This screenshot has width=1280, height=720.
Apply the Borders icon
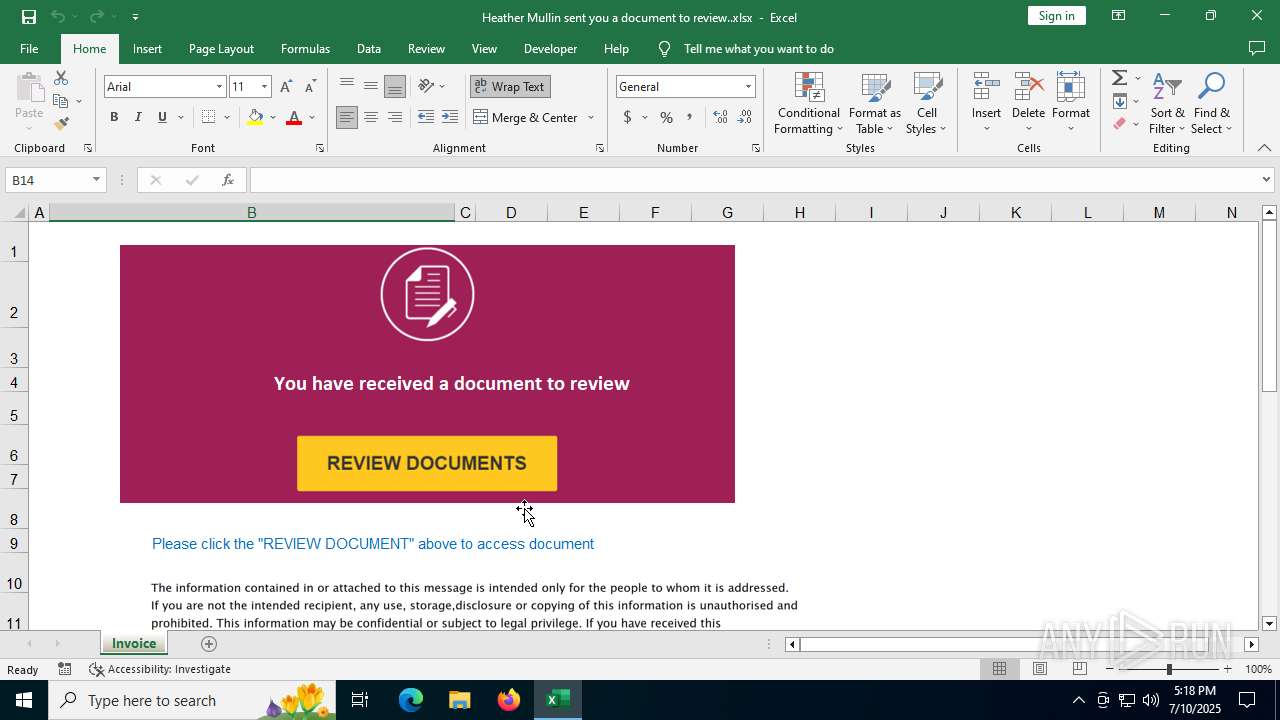[x=208, y=117]
